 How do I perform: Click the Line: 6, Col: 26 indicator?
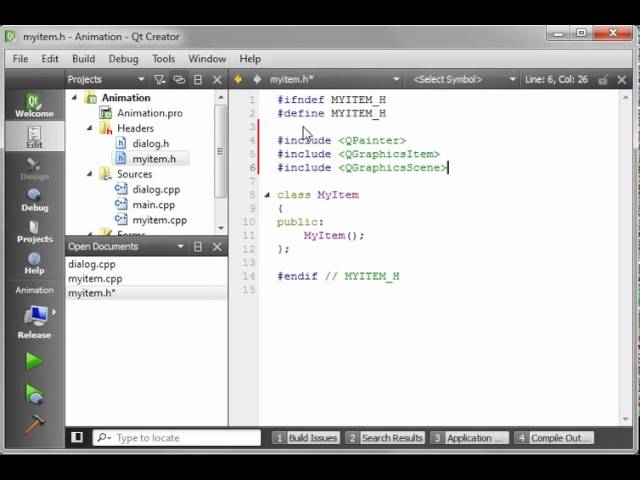(556, 80)
